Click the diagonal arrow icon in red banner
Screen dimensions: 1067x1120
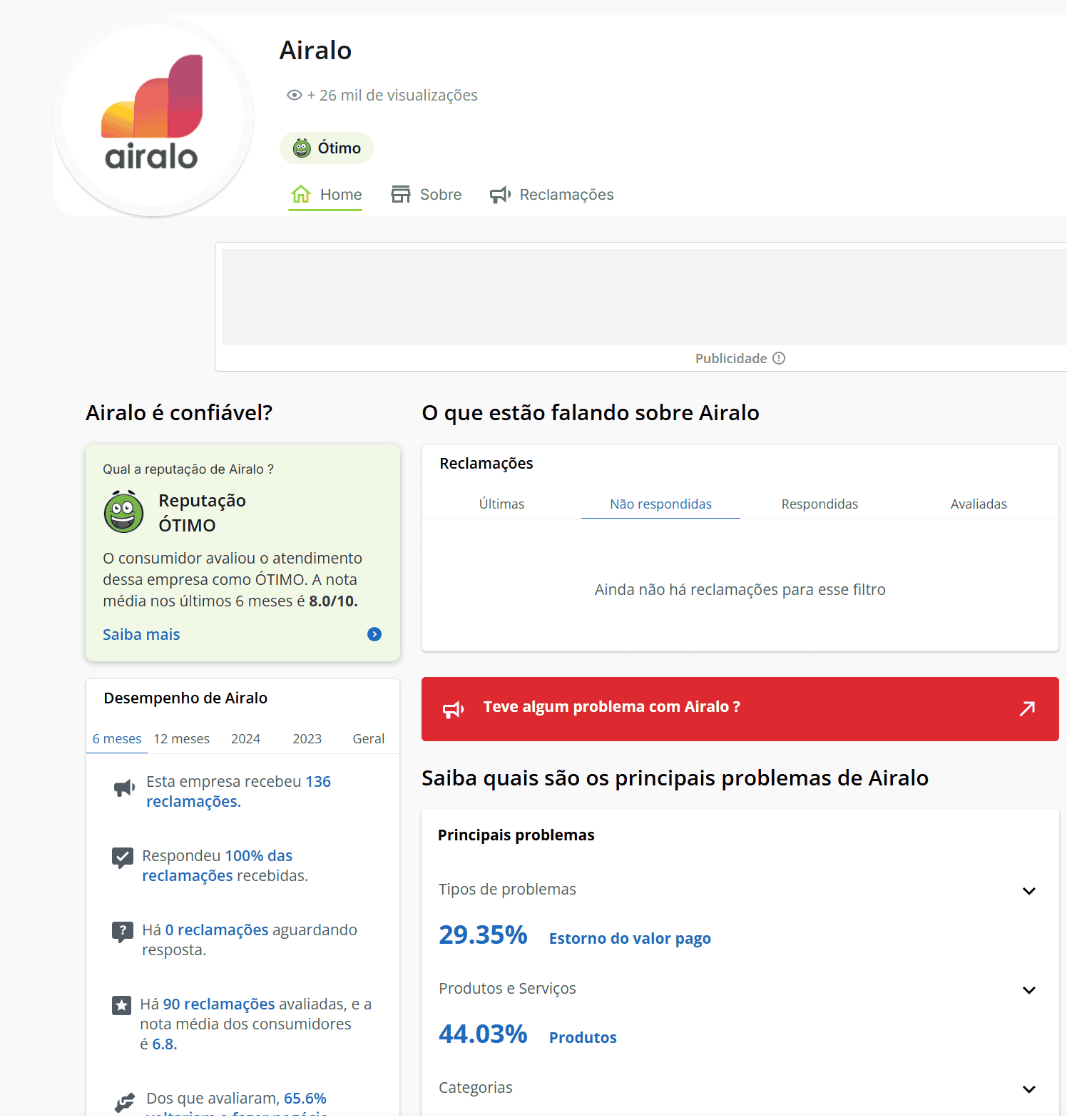tap(1027, 708)
